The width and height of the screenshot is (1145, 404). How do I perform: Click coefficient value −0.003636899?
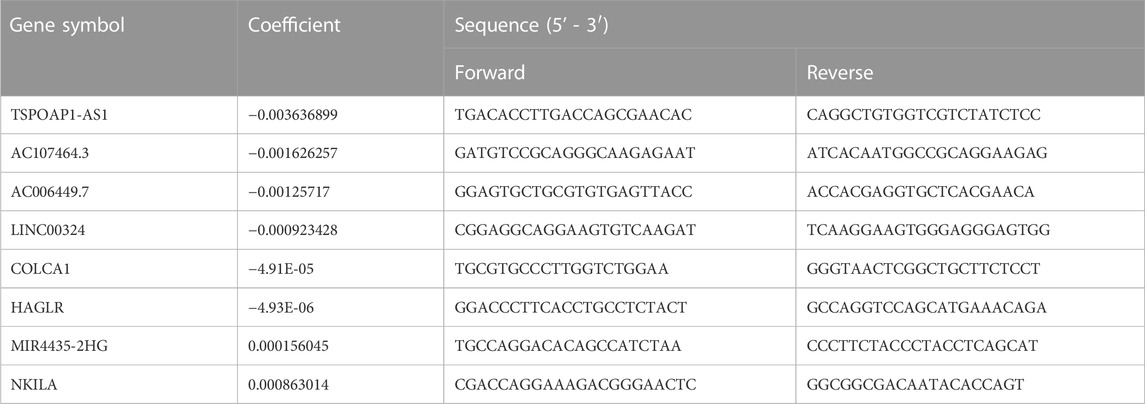point(291,115)
